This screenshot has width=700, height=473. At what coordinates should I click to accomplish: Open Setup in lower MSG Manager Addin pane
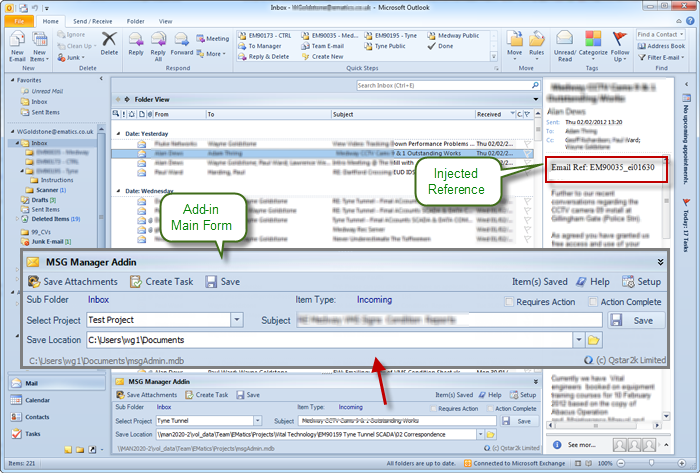523,395
